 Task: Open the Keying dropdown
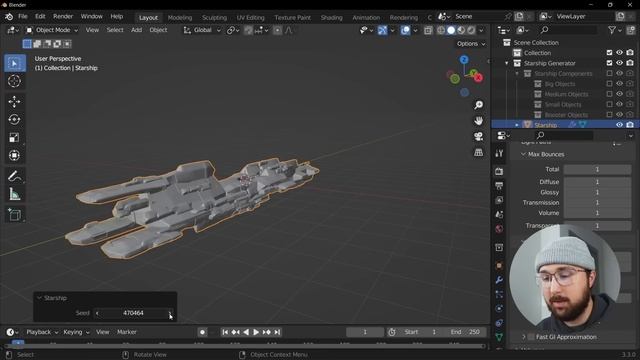[76, 332]
